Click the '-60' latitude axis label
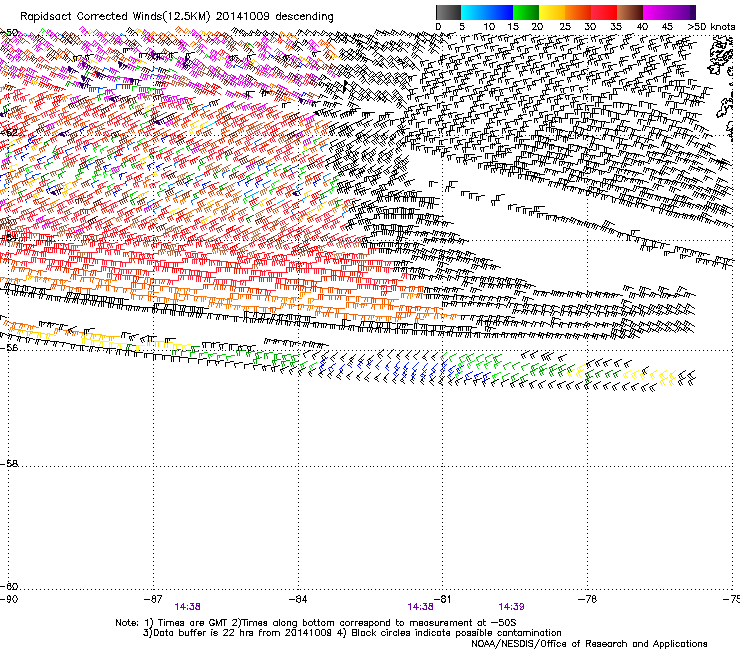Viewport: 740px width, 650px height. coord(9,586)
